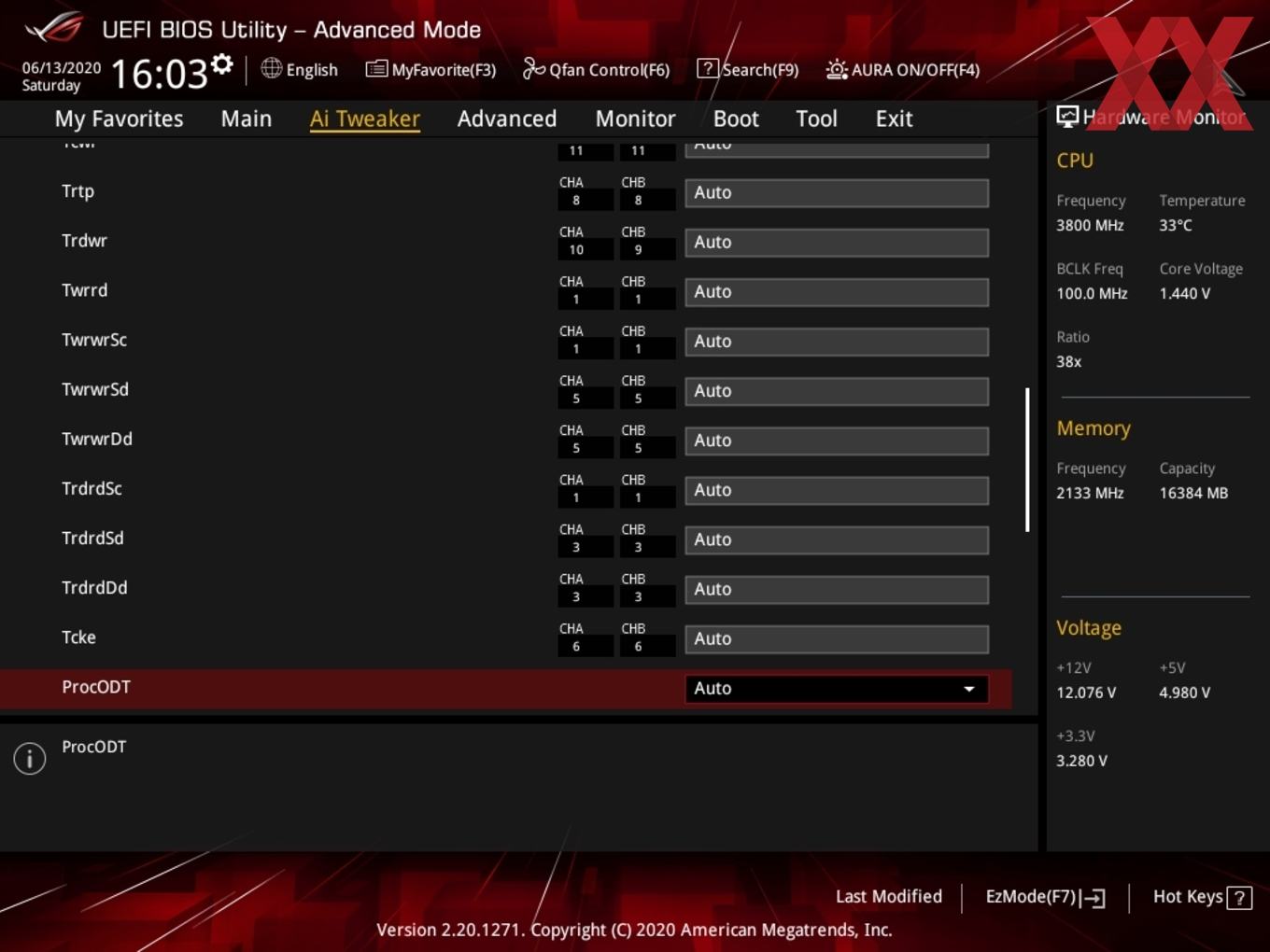This screenshot has height=952, width=1270.
Task: Click the Trtp Auto input field
Action: tap(837, 193)
